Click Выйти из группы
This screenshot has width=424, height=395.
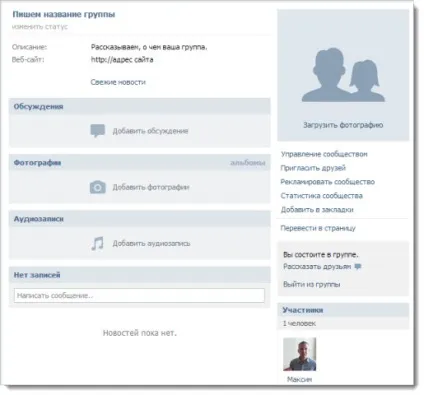[312, 284]
